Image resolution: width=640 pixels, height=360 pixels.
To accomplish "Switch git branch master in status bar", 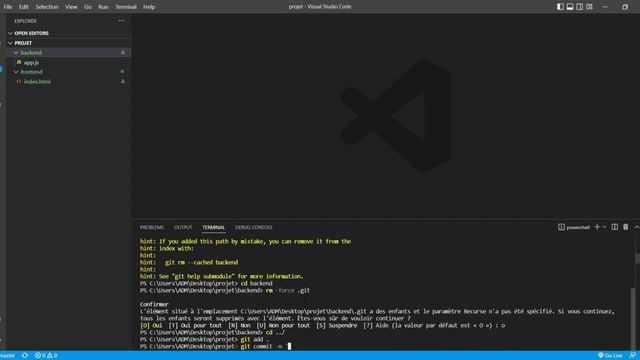I will [7, 356].
